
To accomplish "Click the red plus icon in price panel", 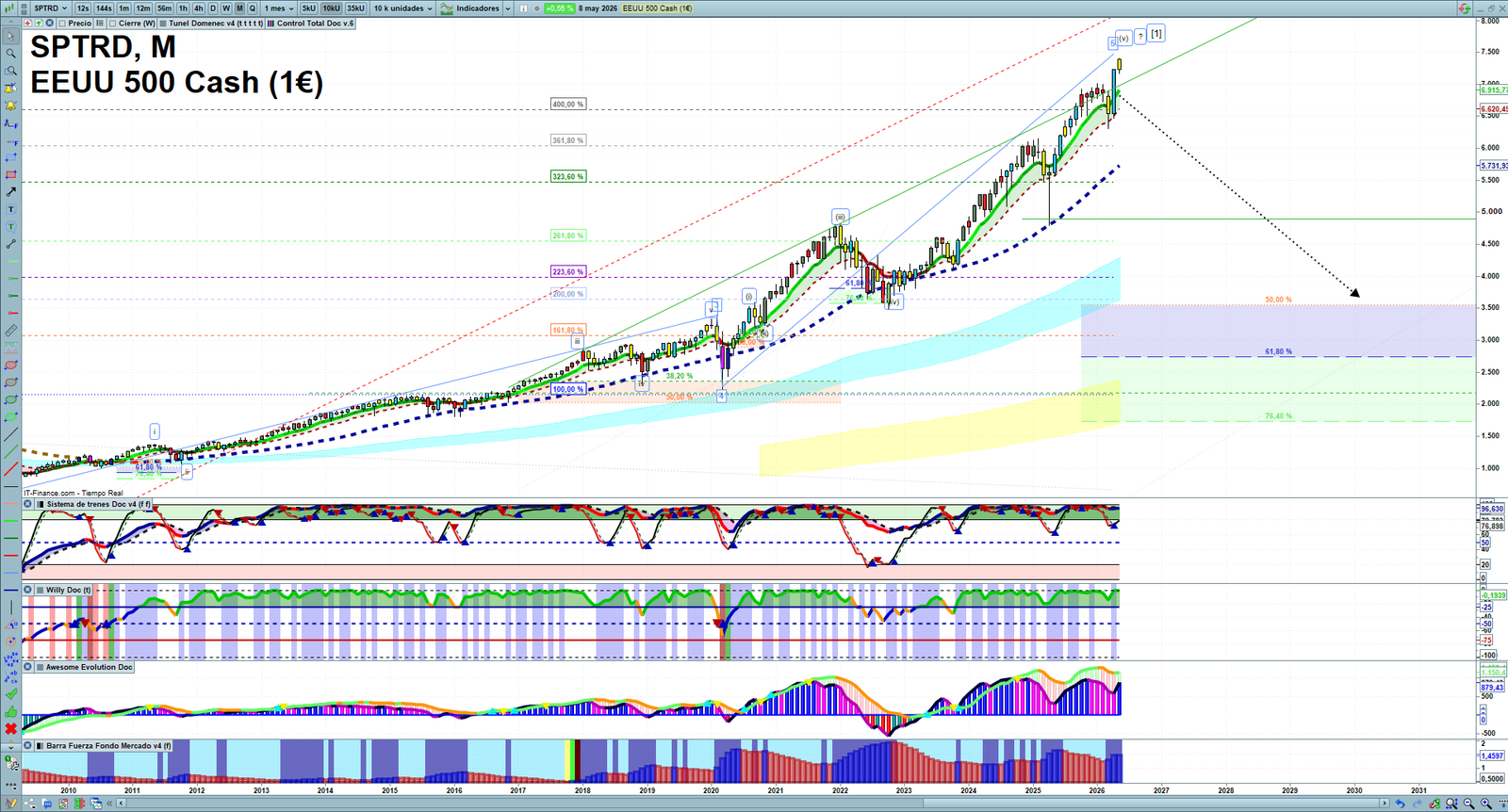I will click(x=28, y=24).
